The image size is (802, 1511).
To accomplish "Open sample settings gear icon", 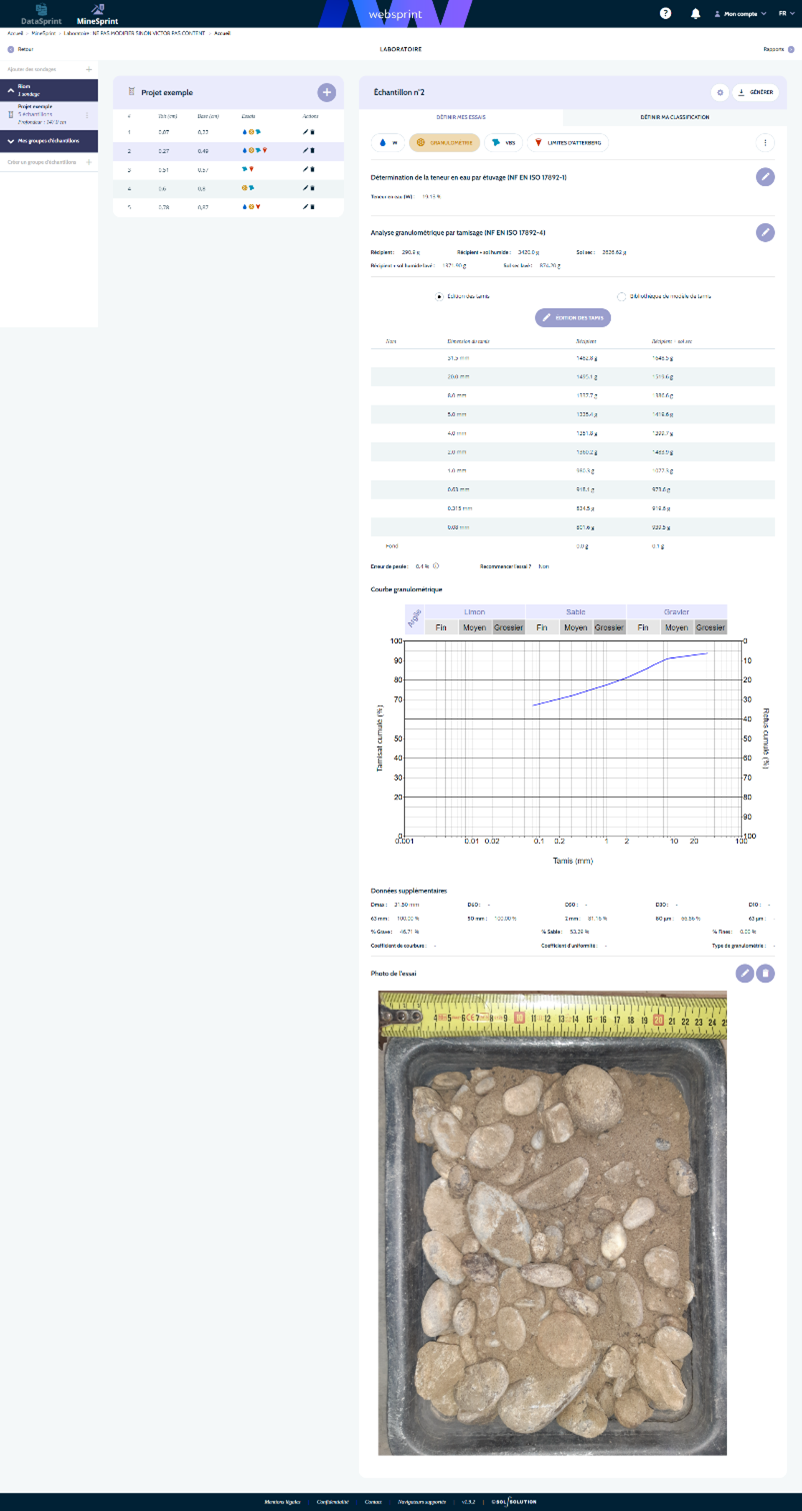I will pos(720,92).
